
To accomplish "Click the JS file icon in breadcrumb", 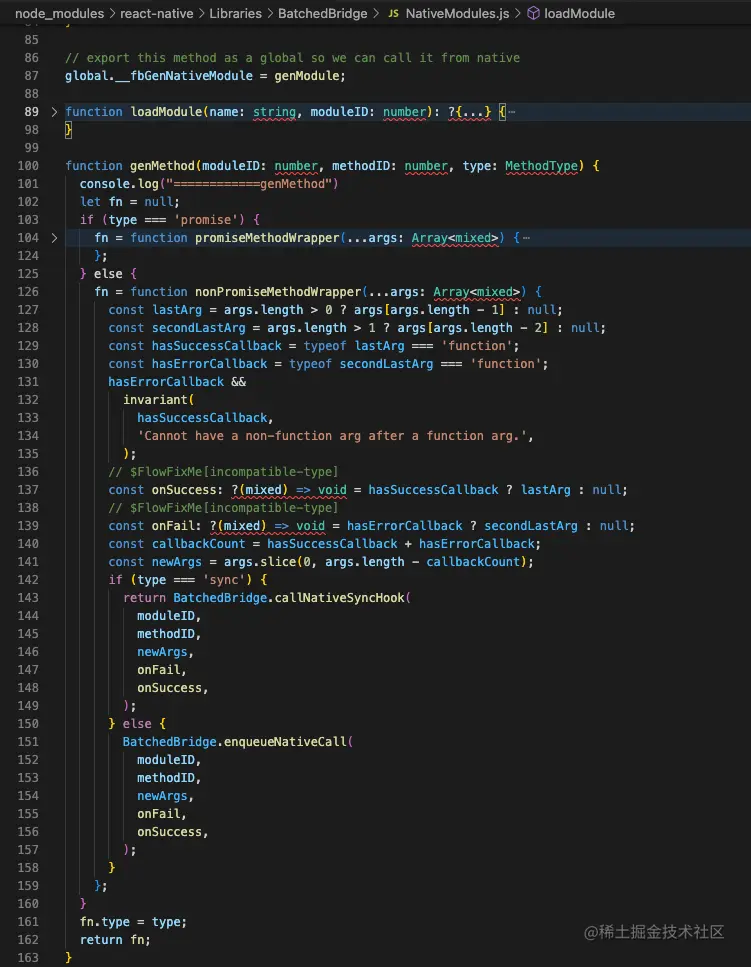I will [x=393, y=13].
